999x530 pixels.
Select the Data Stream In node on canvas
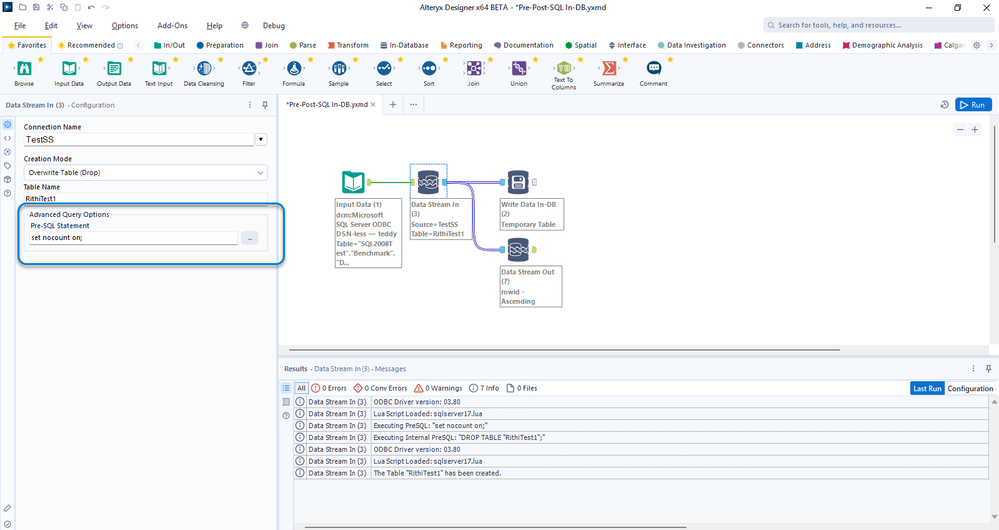click(x=428, y=182)
